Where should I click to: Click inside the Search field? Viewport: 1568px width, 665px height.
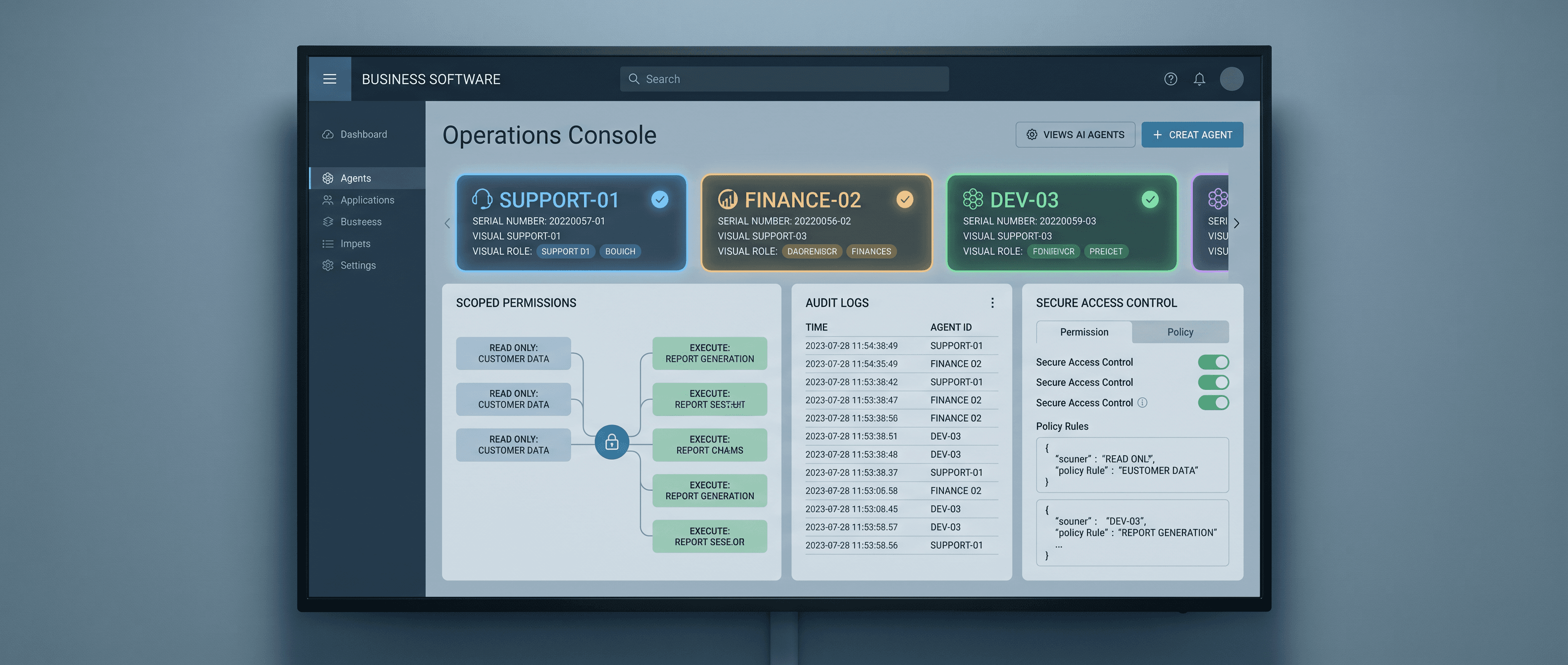coord(784,79)
